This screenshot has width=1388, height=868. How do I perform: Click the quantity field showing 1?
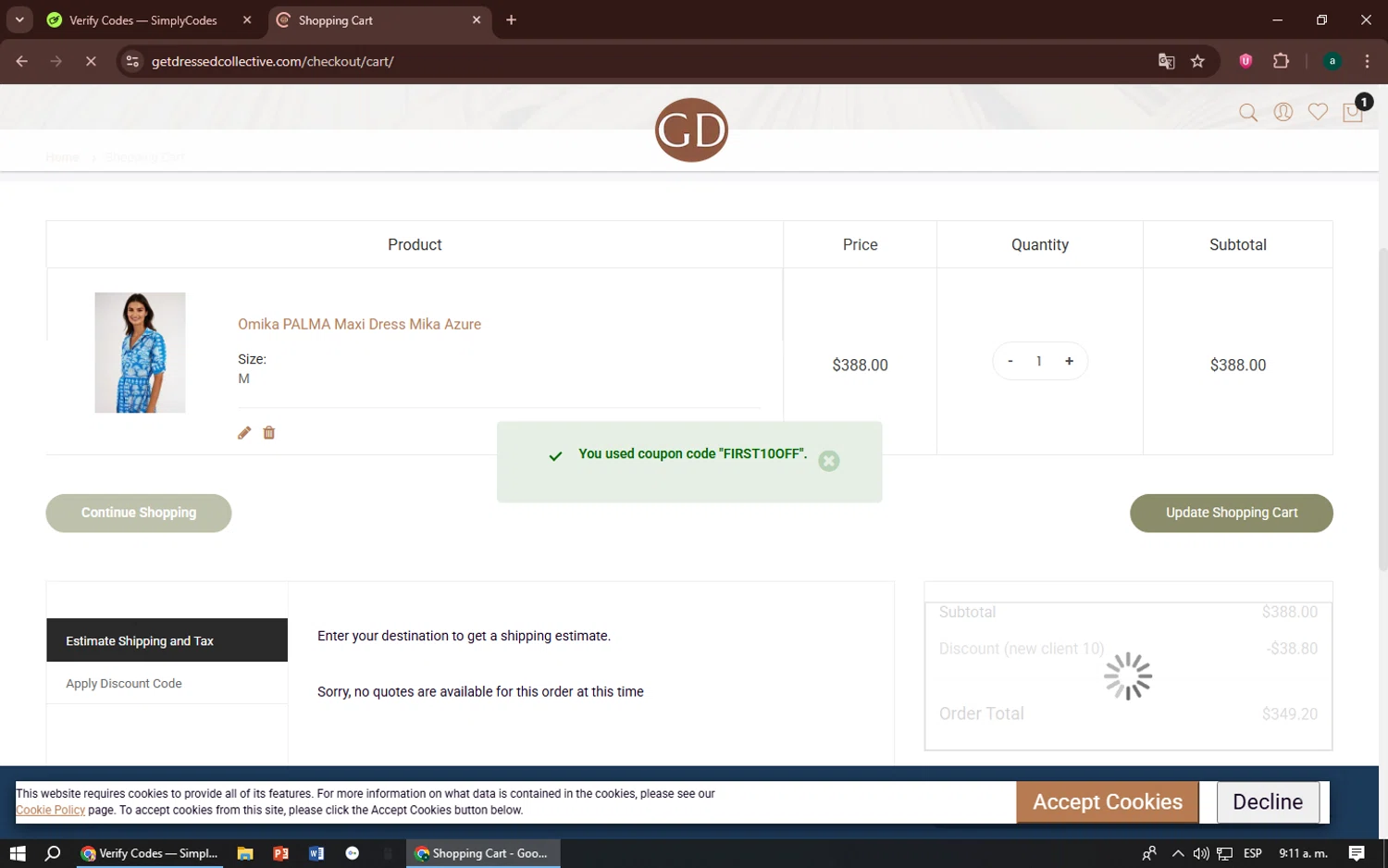(x=1039, y=361)
